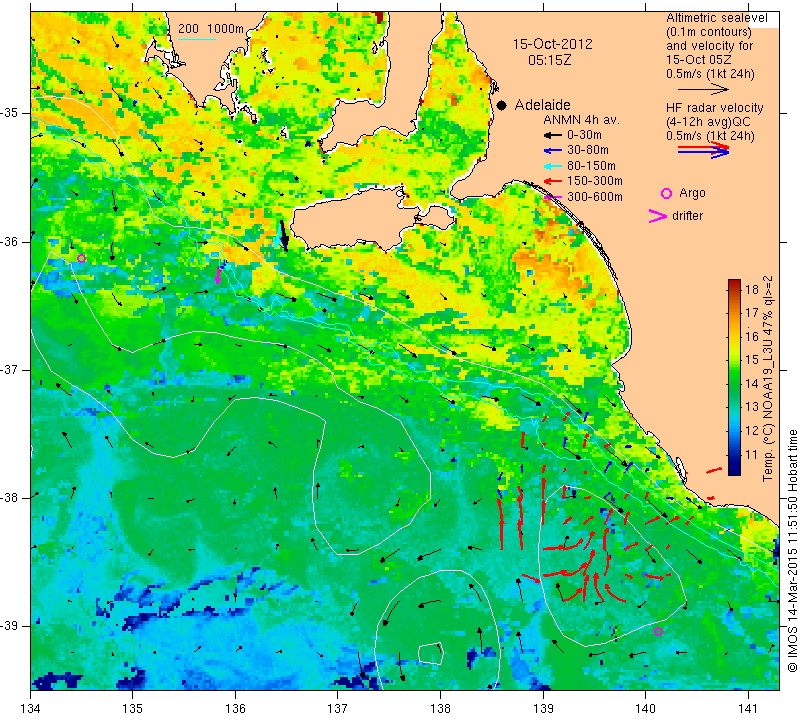Select the black 0-30m arrow legend icon
The width and height of the screenshot is (800, 720).
coord(552,136)
